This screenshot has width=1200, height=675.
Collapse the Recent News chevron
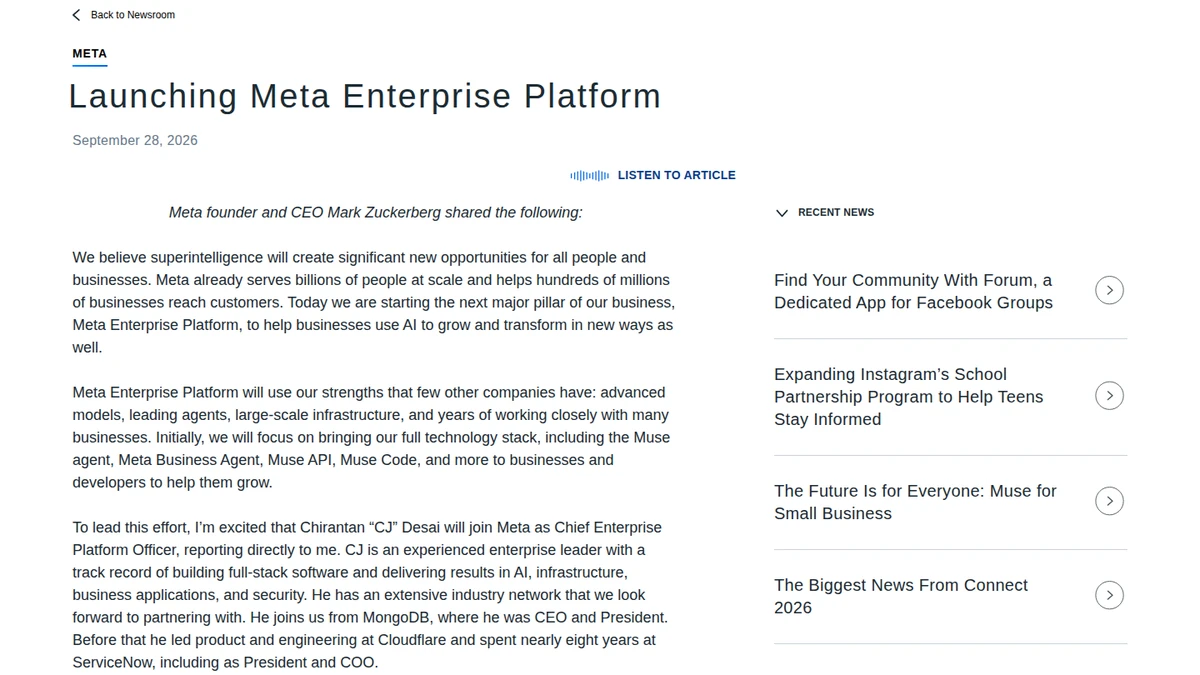coord(782,213)
